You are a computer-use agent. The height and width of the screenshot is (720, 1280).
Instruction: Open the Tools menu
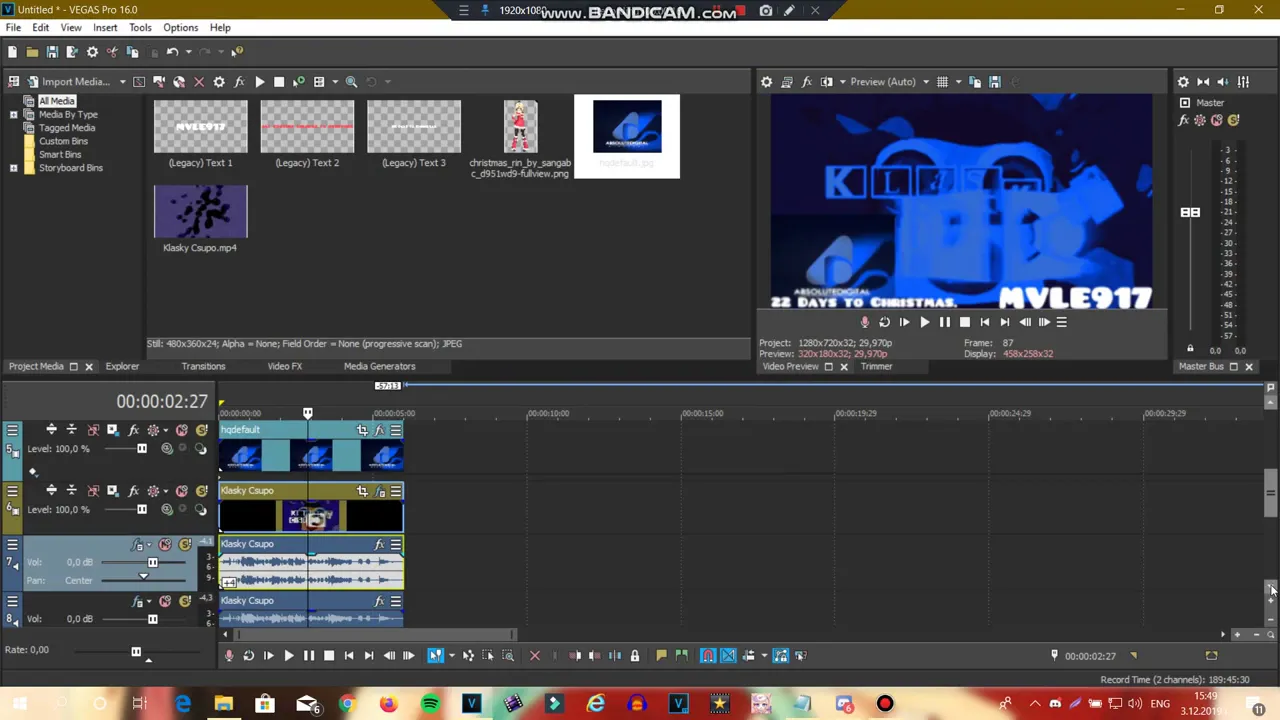(140, 27)
